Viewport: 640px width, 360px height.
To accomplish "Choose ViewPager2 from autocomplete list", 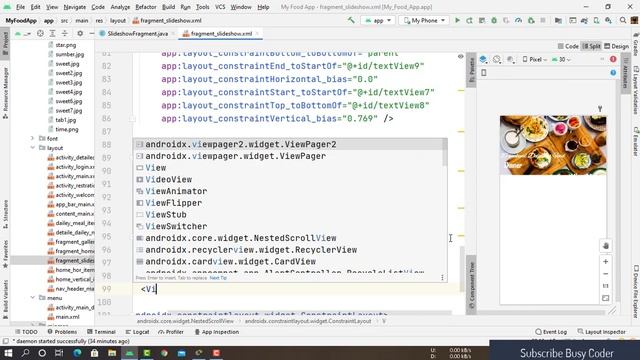I will (x=291, y=144).
